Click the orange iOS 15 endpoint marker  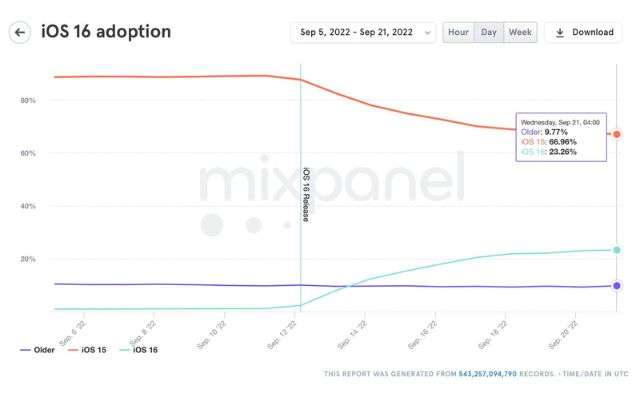(617, 134)
